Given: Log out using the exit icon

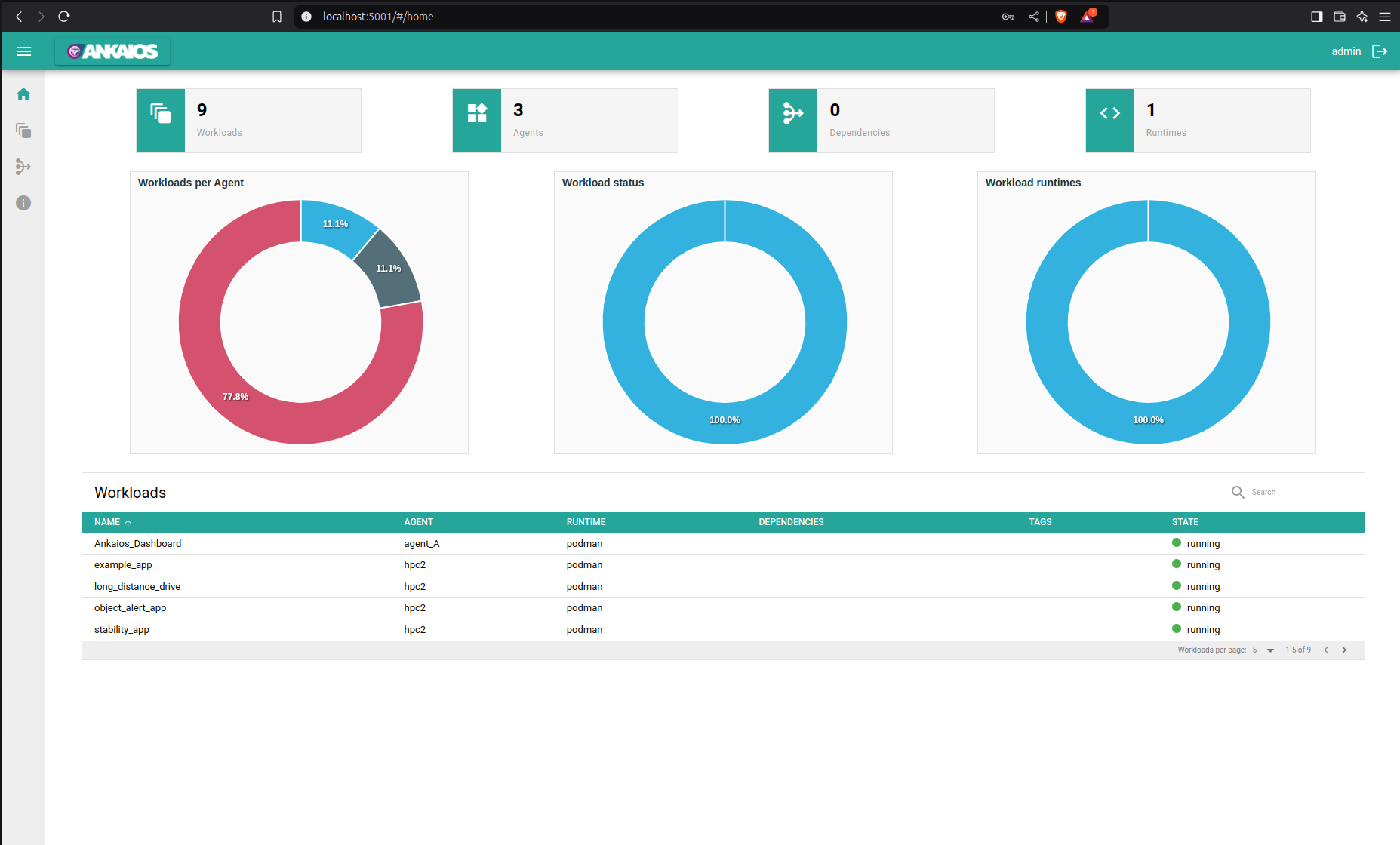Looking at the screenshot, I should (1380, 51).
